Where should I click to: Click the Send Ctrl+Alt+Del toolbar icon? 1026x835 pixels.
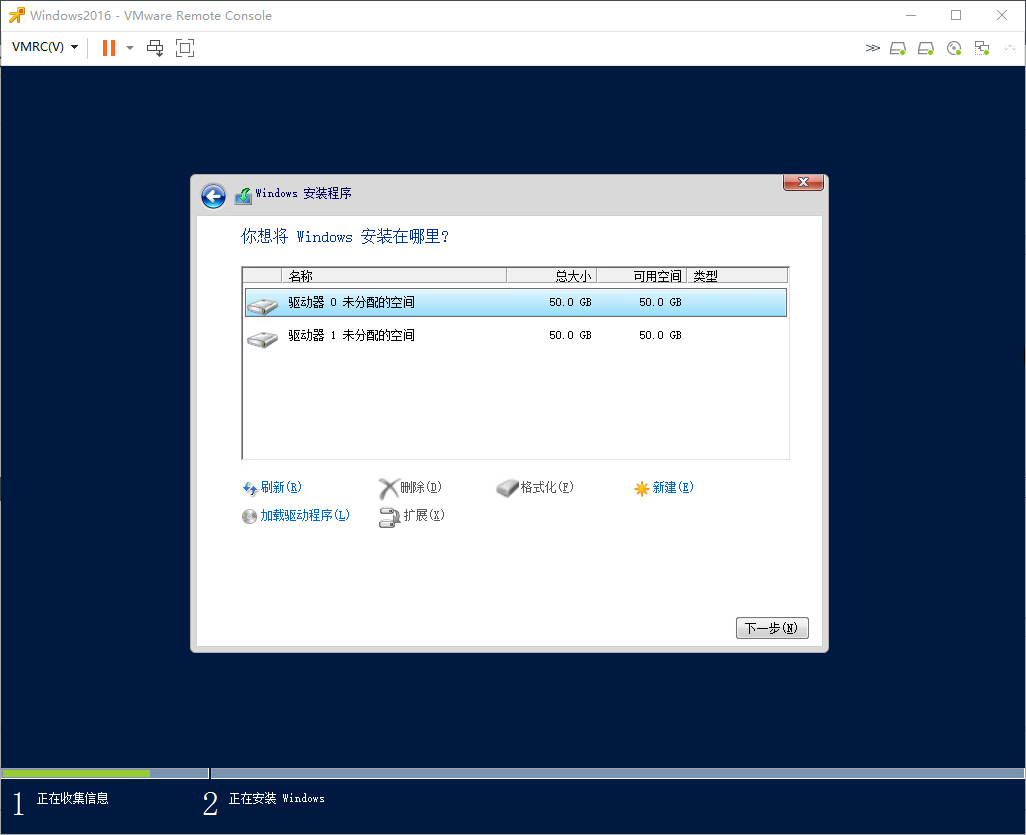(x=155, y=48)
